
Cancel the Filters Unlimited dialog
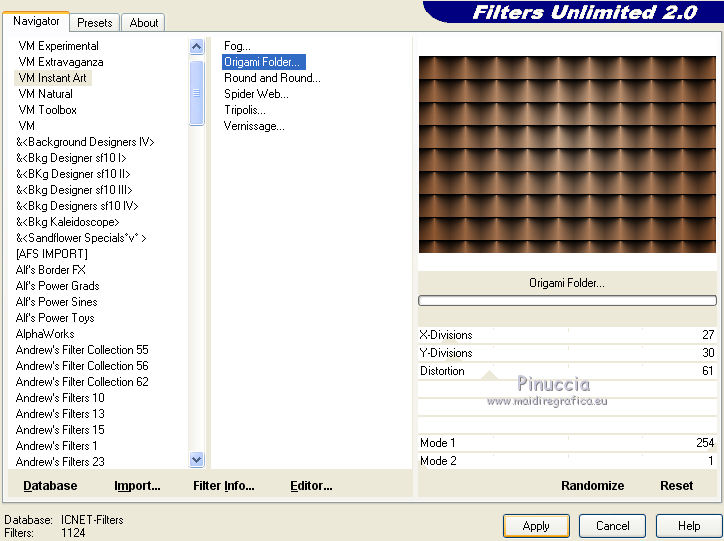click(612, 526)
